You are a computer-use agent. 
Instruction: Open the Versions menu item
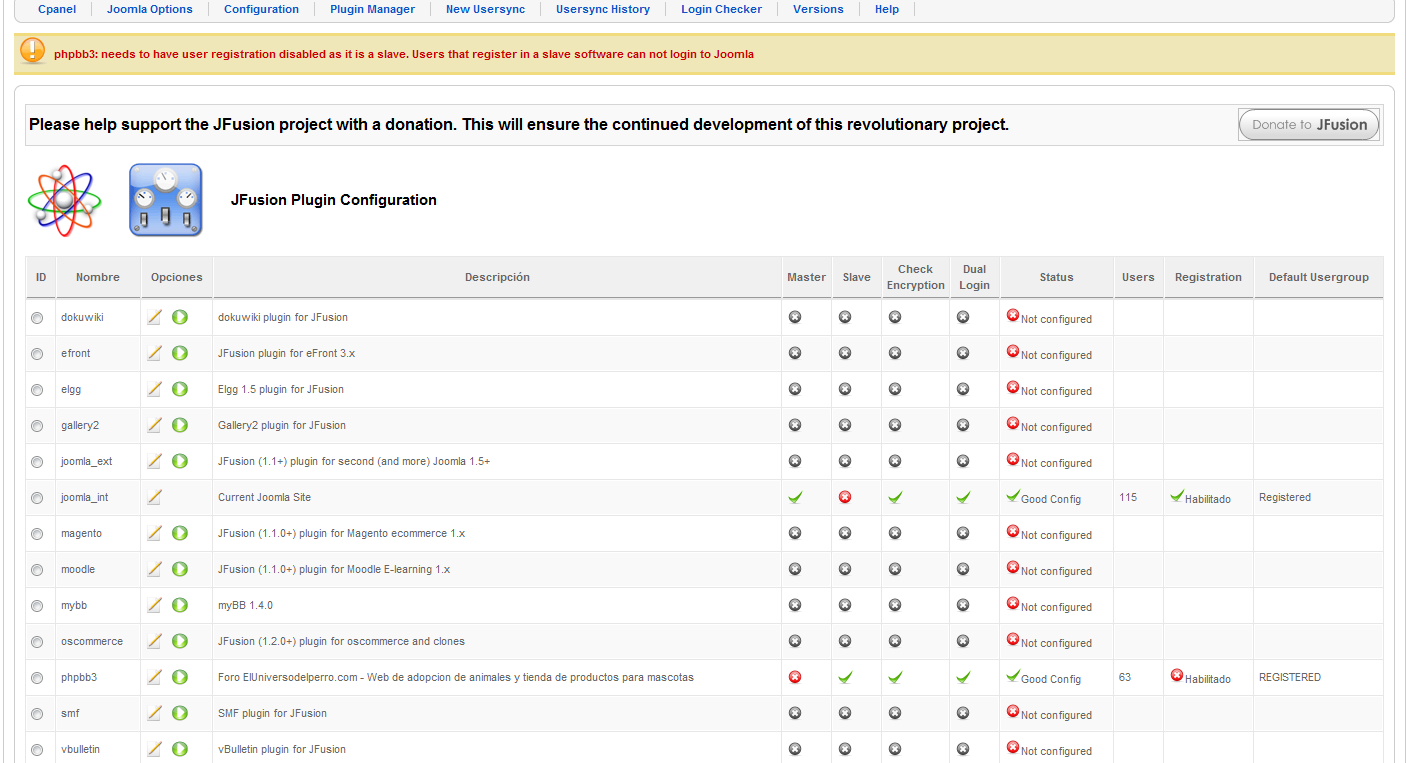point(818,9)
